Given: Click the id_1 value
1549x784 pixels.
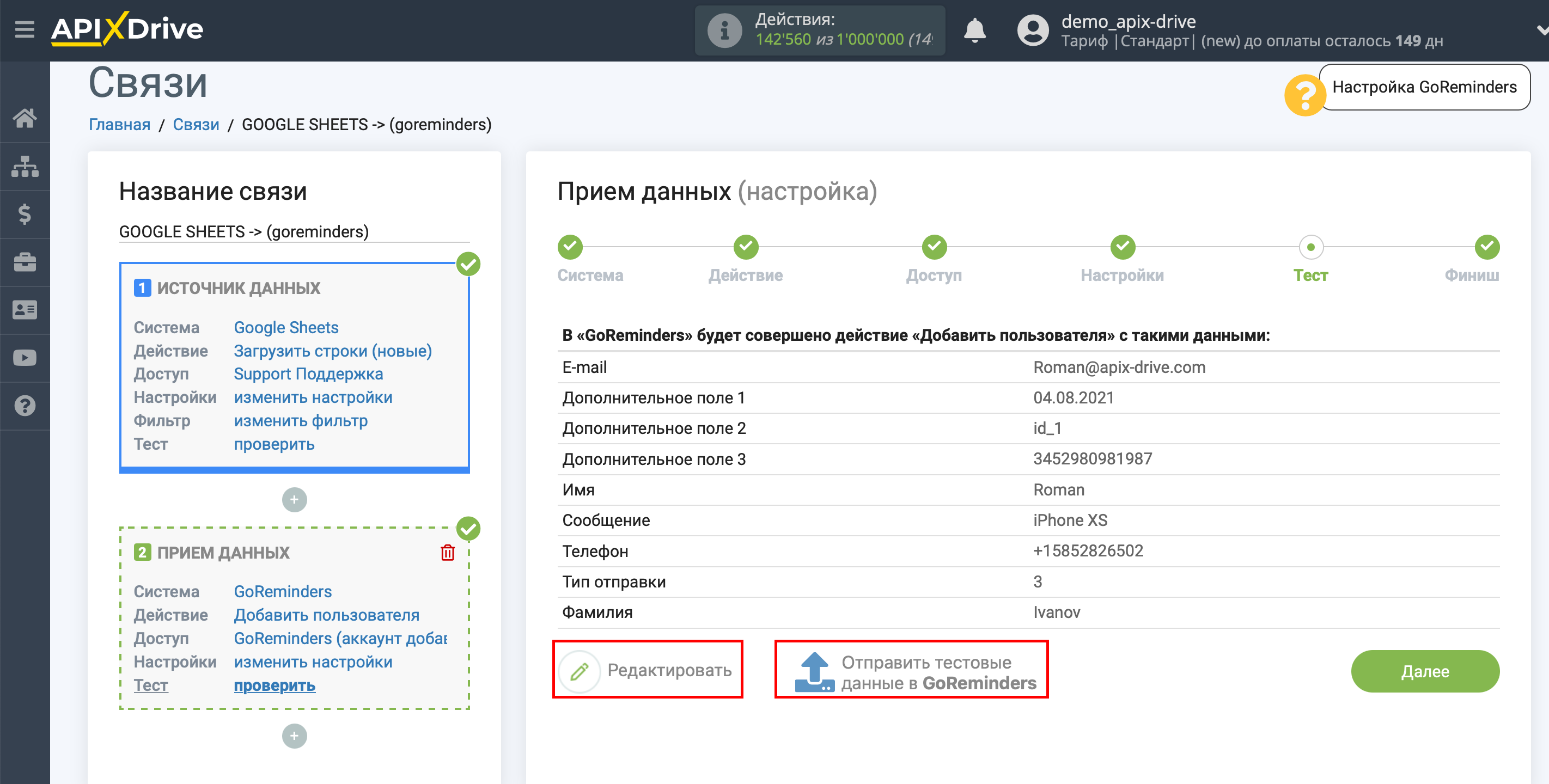Looking at the screenshot, I should pyautogui.click(x=1047, y=428).
